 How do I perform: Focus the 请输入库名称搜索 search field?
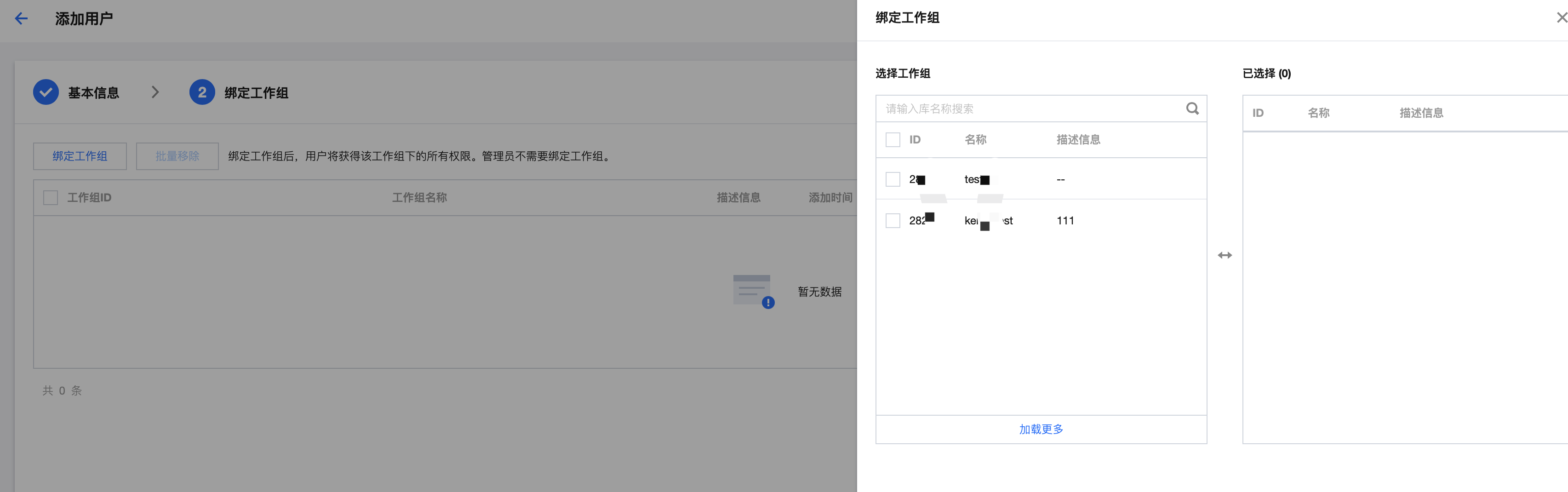coord(1029,109)
